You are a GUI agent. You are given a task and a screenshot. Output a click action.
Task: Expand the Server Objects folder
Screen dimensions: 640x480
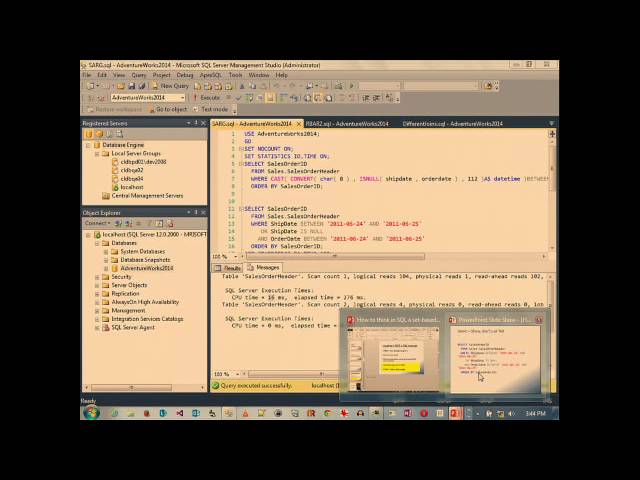pyautogui.click(x=97, y=286)
